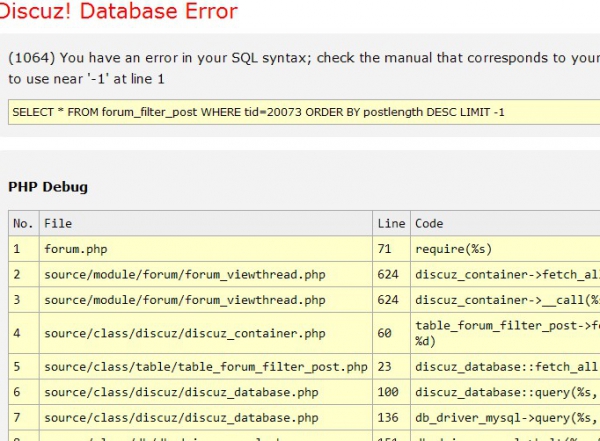The height and width of the screenshot is (441, 600).
Task: Select forum.php file cell
Action: tap(206, 249)
